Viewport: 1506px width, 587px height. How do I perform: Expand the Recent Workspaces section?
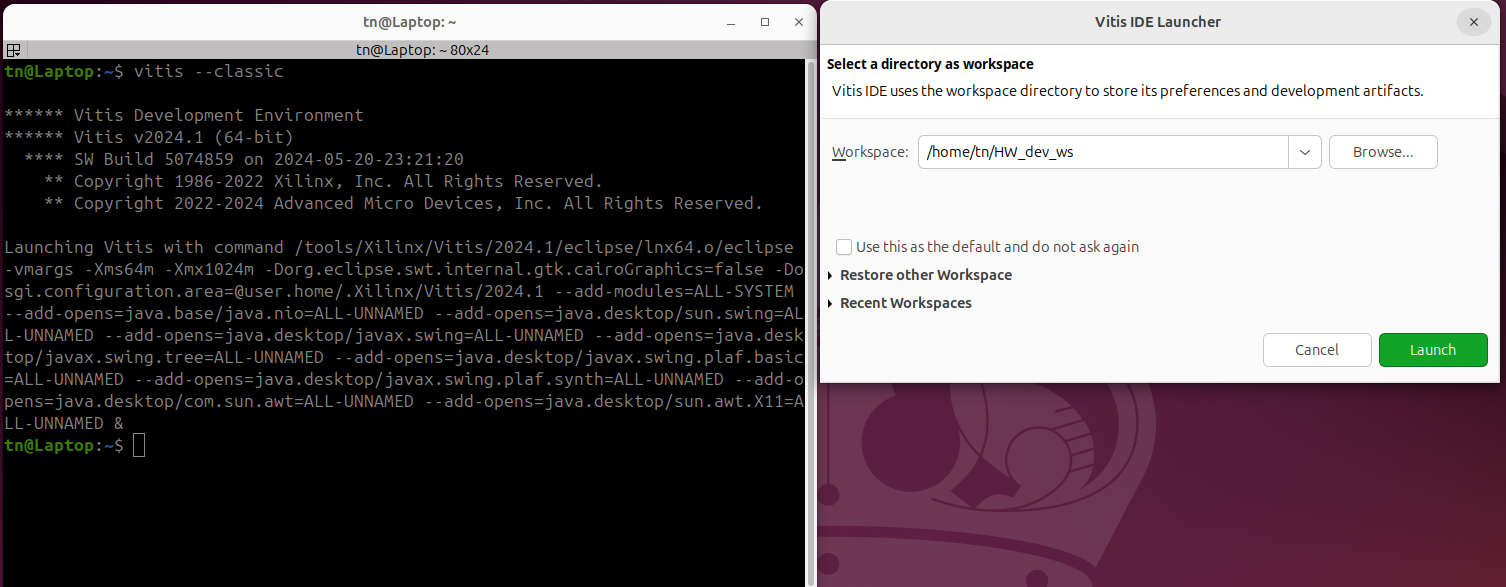[832, 303]
